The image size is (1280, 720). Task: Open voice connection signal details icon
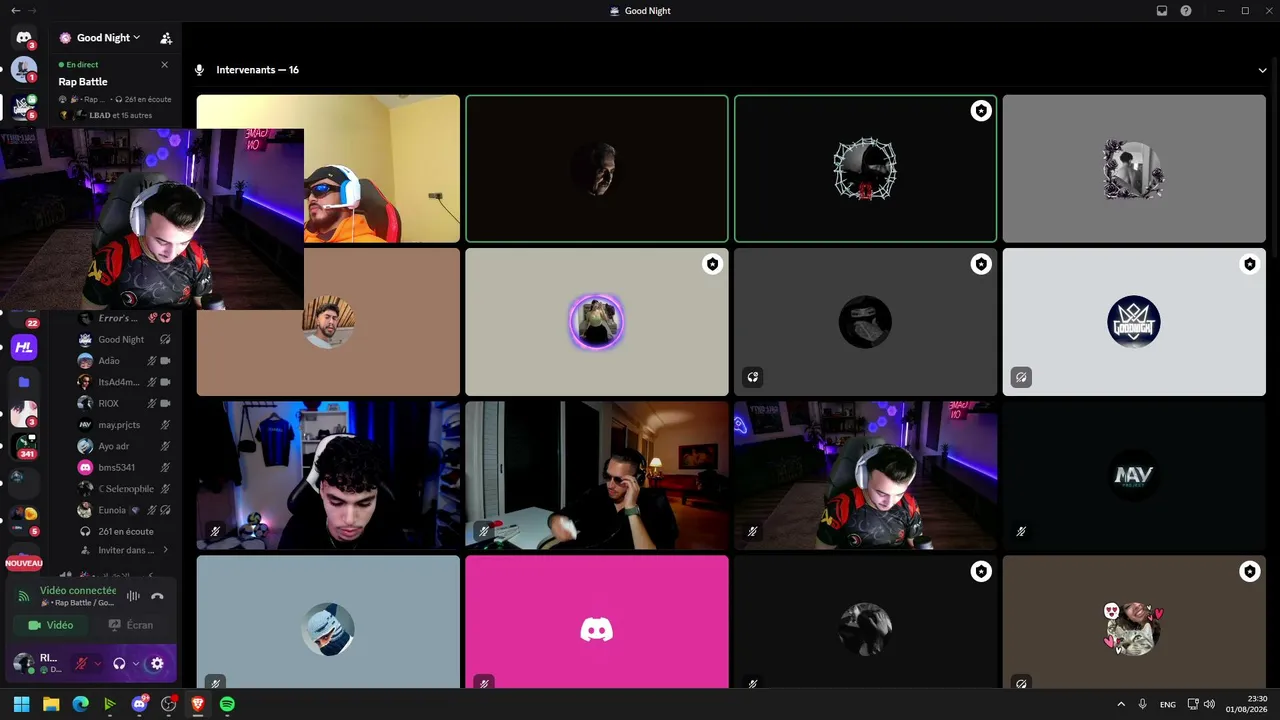coord(24,596)
